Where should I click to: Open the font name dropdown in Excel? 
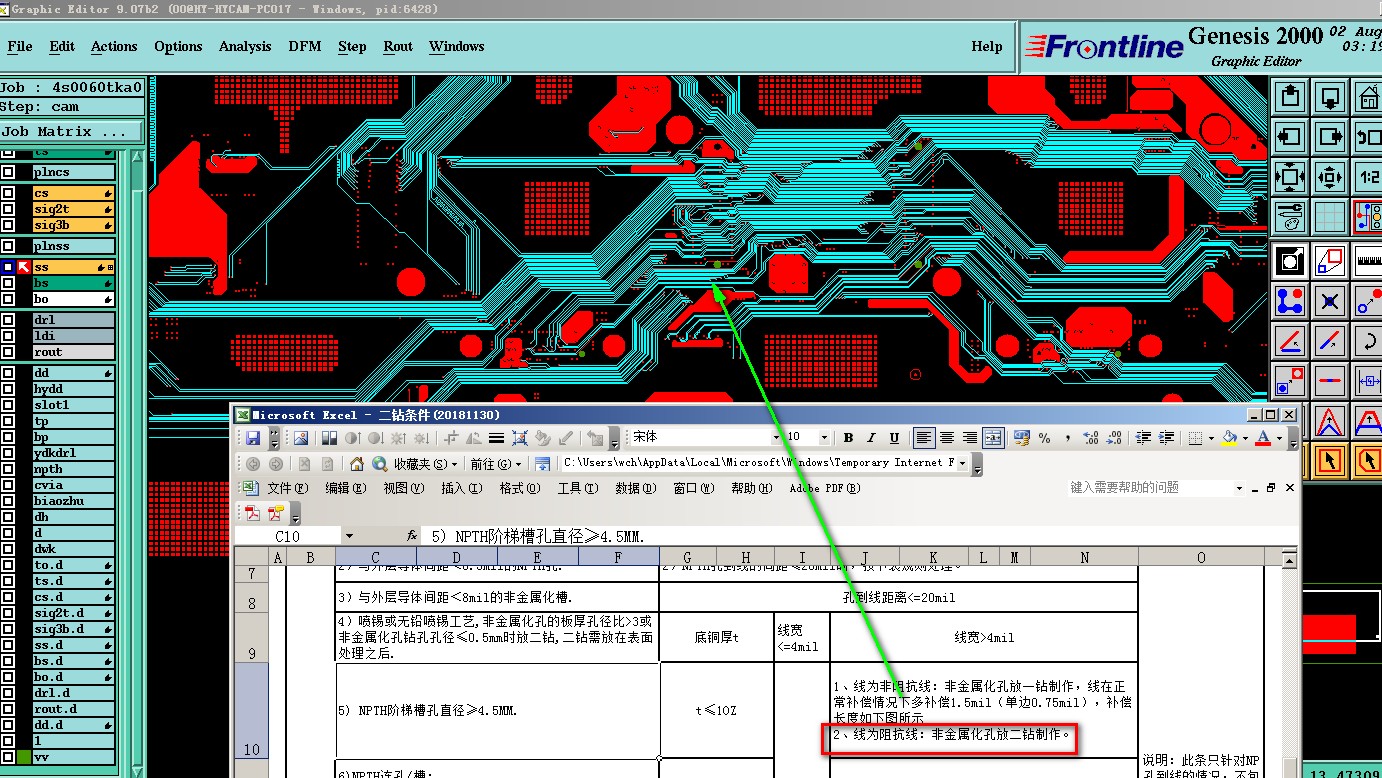pos(775,438)
